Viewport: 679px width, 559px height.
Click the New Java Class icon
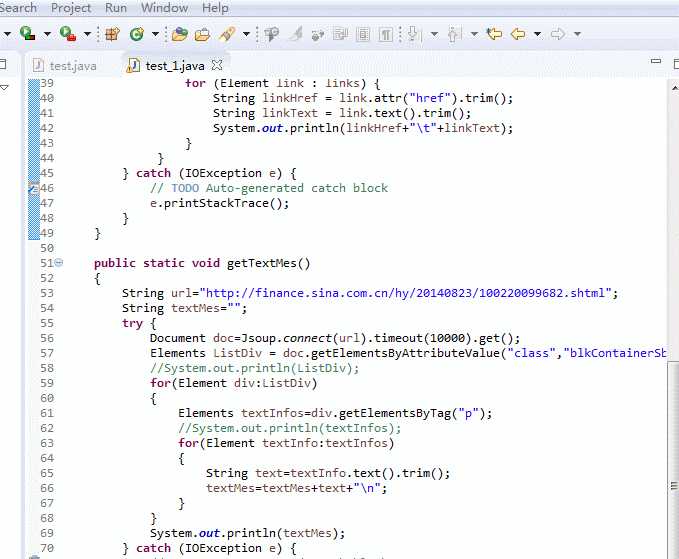pos(137,34)
